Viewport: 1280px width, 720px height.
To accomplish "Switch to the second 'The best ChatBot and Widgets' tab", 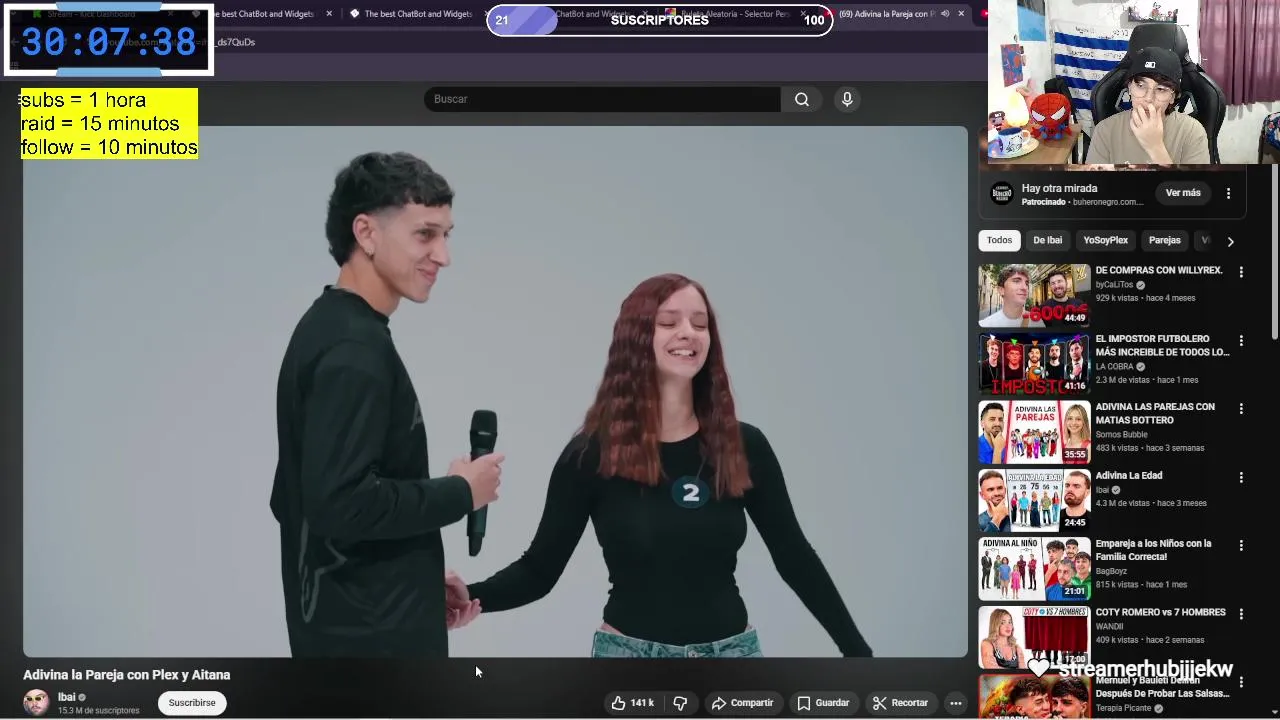I will (418, 14).
